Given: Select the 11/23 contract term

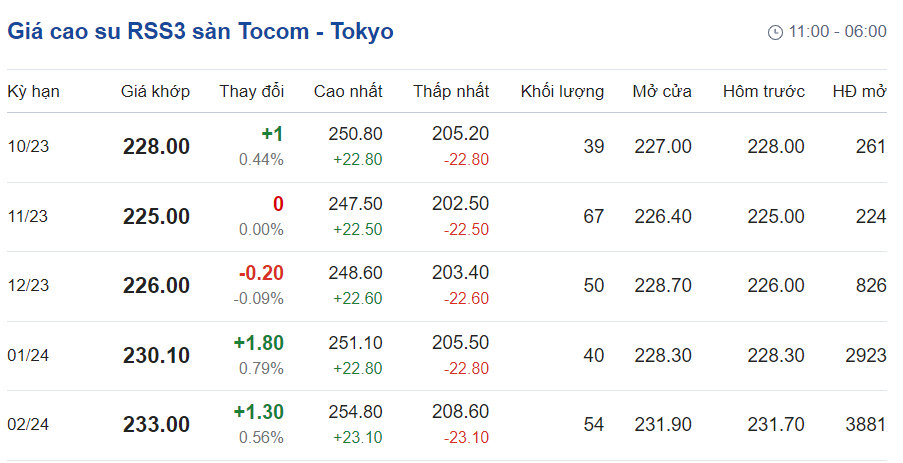Looking at the screenshot, I should 28,216.
